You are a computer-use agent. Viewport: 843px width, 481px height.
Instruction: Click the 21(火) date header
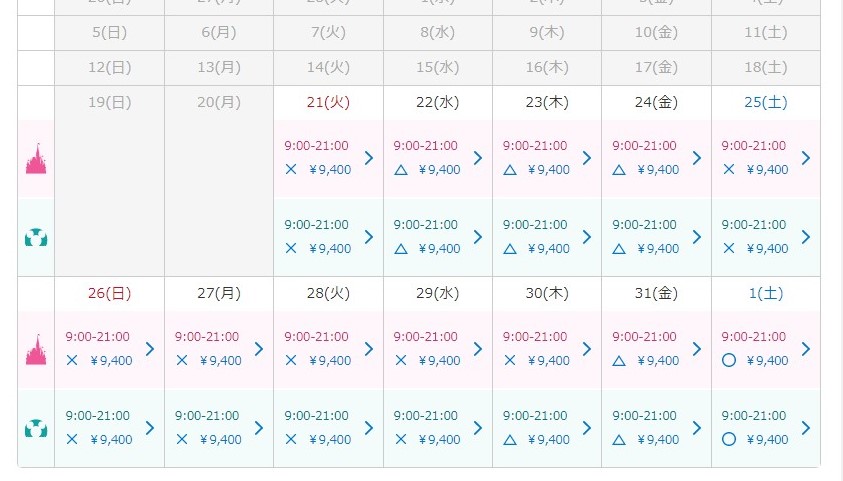[328, 102]
